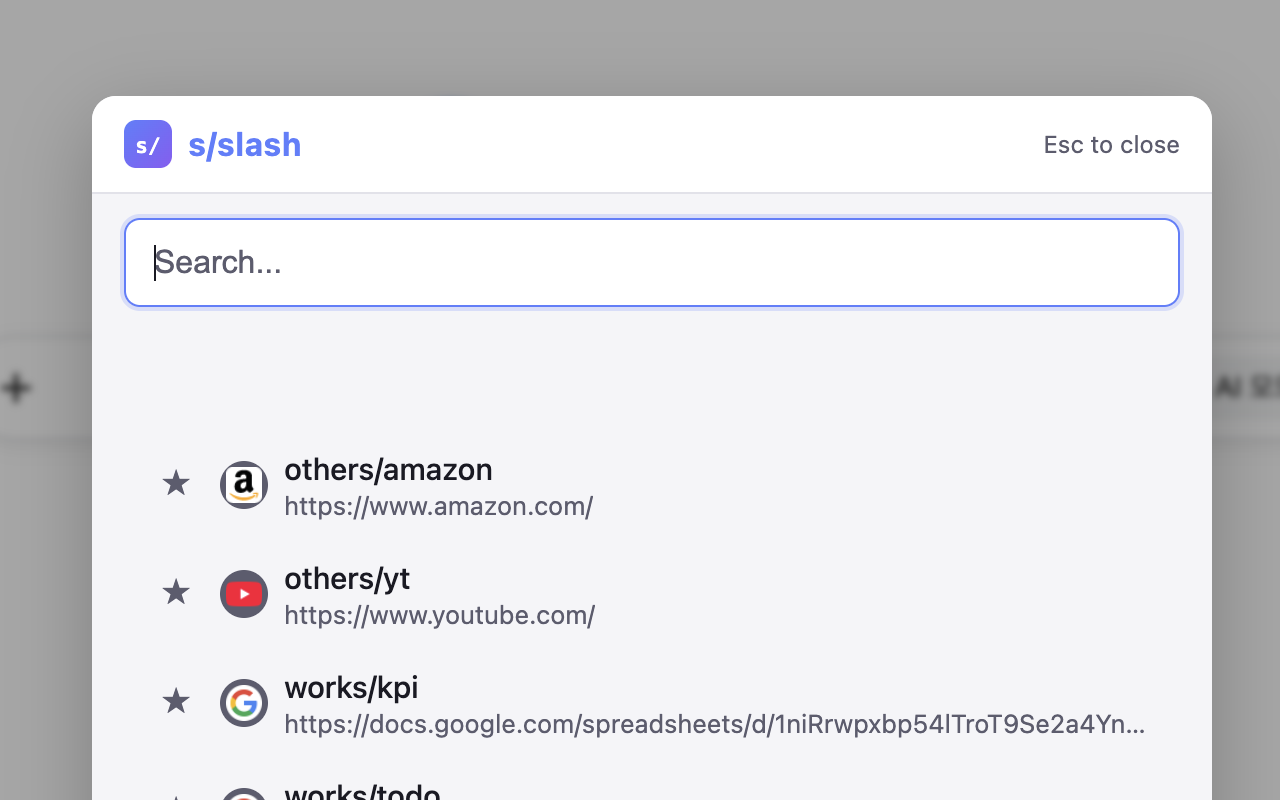Click the star icon before others/yt
The width and height of the screenshot is (1280, 800).
(176, 592)
